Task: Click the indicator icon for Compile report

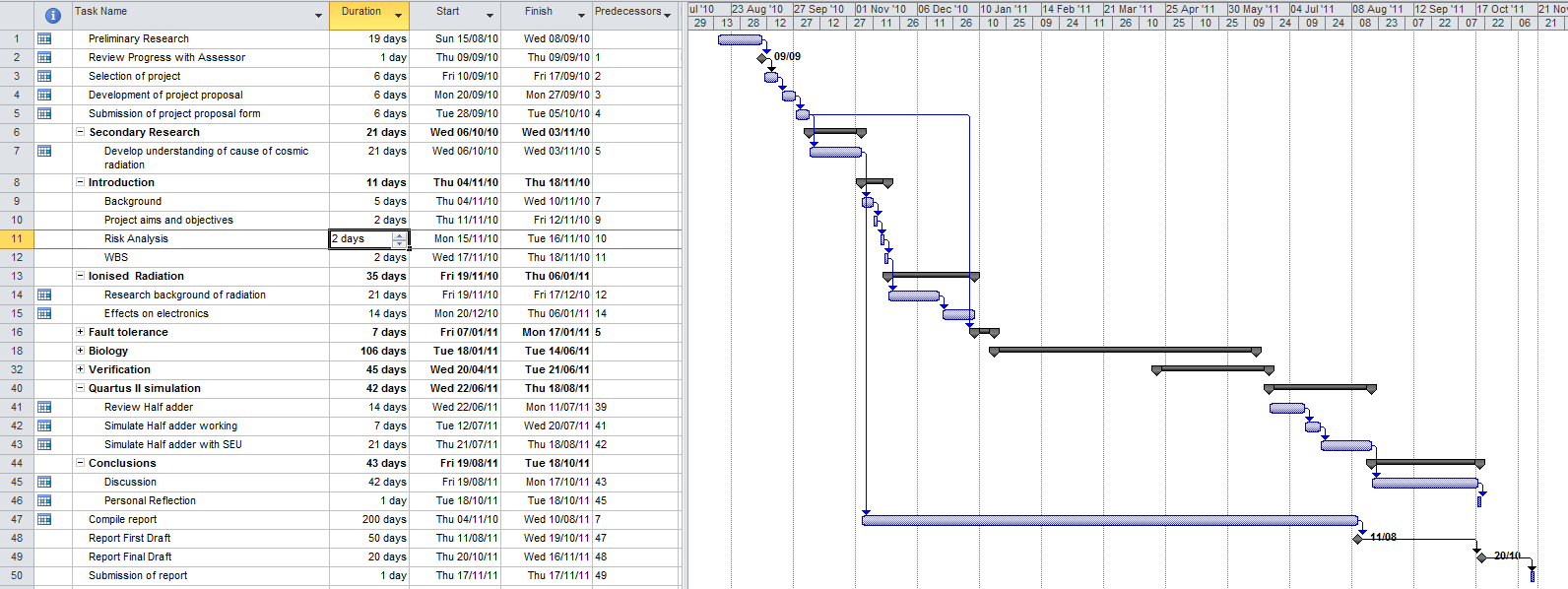Action: tap(44, 520)
